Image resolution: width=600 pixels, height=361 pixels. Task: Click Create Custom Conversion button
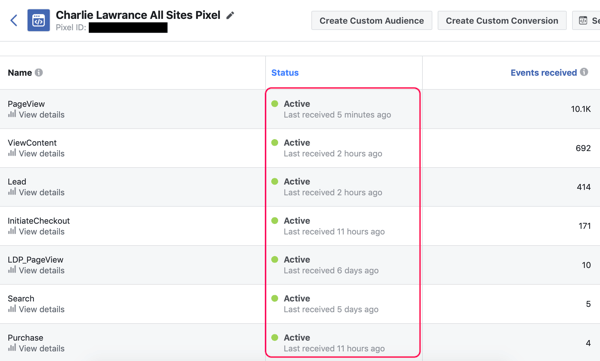[x=502, y=21]
